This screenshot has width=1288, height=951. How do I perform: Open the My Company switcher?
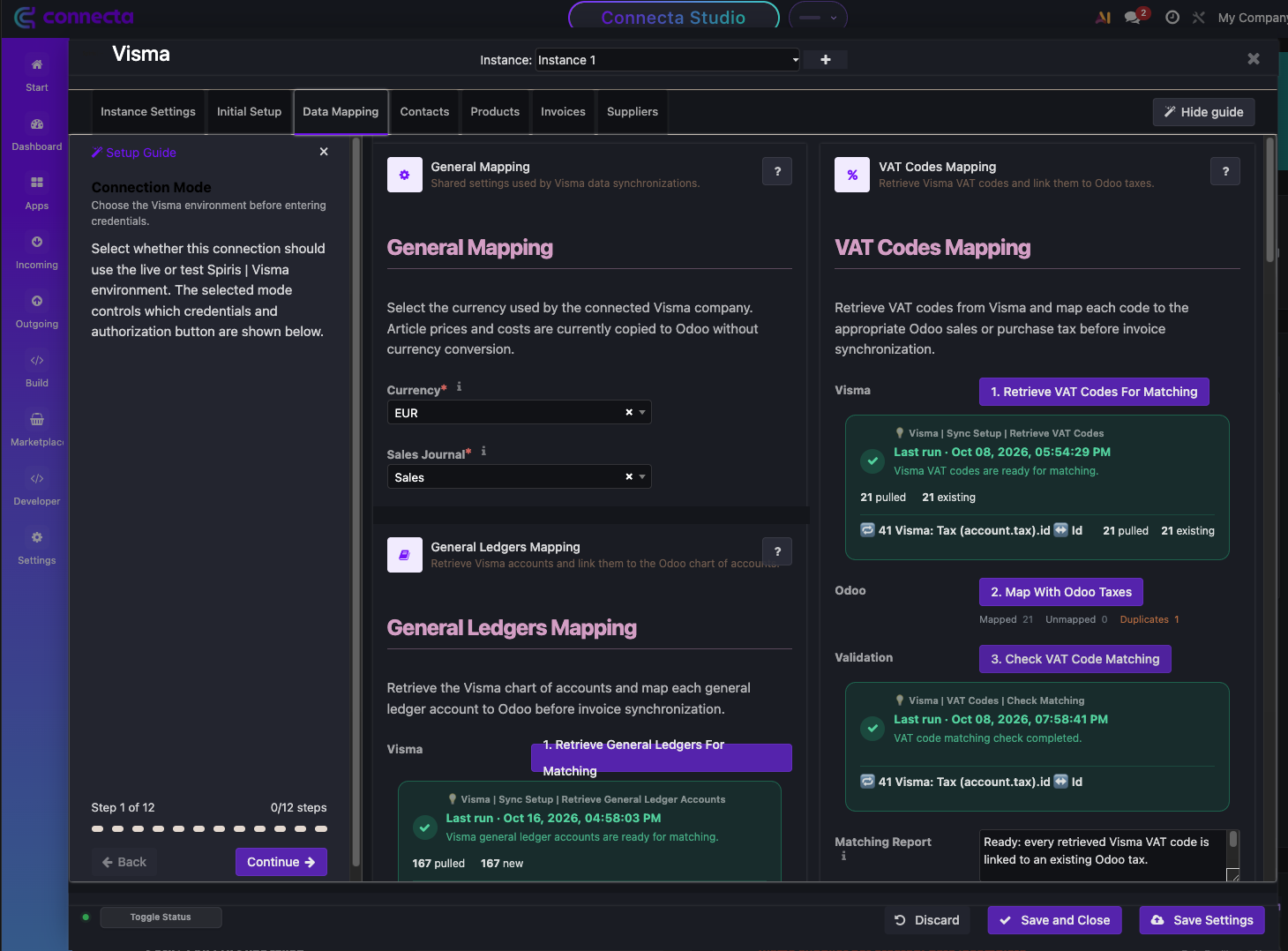point(1252,18)
